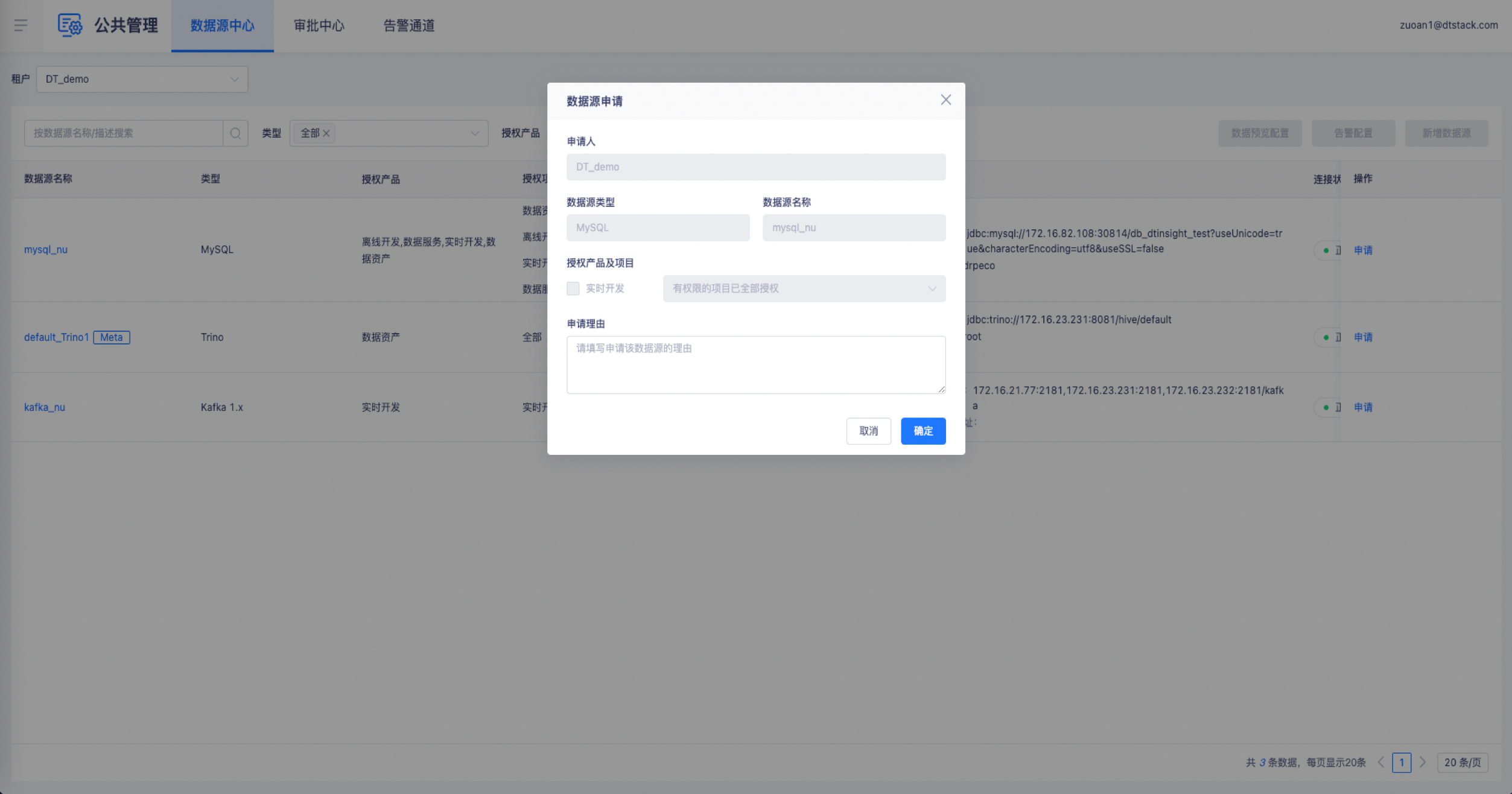The width and height of the screenshot is (1512, 794).
Task: Click the 授权产品 column header
Action: point(381,179)
